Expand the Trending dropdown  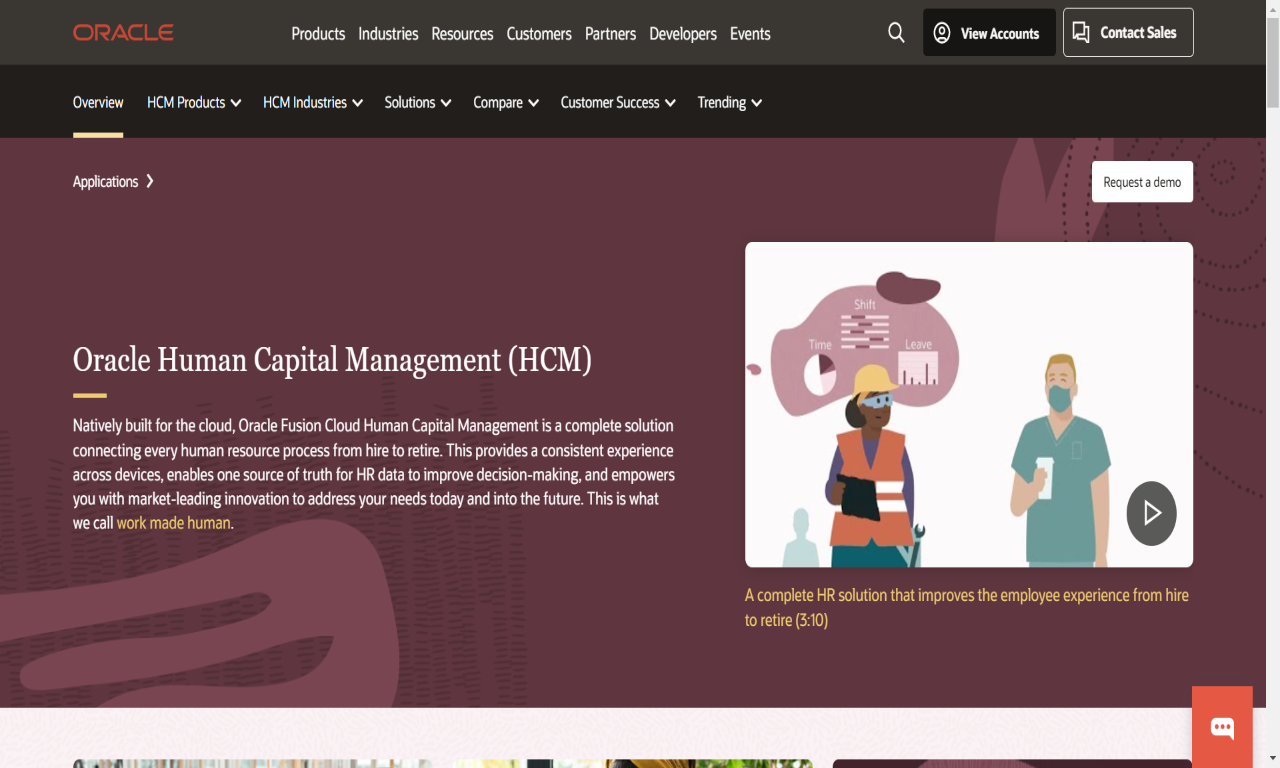[730, 102]
